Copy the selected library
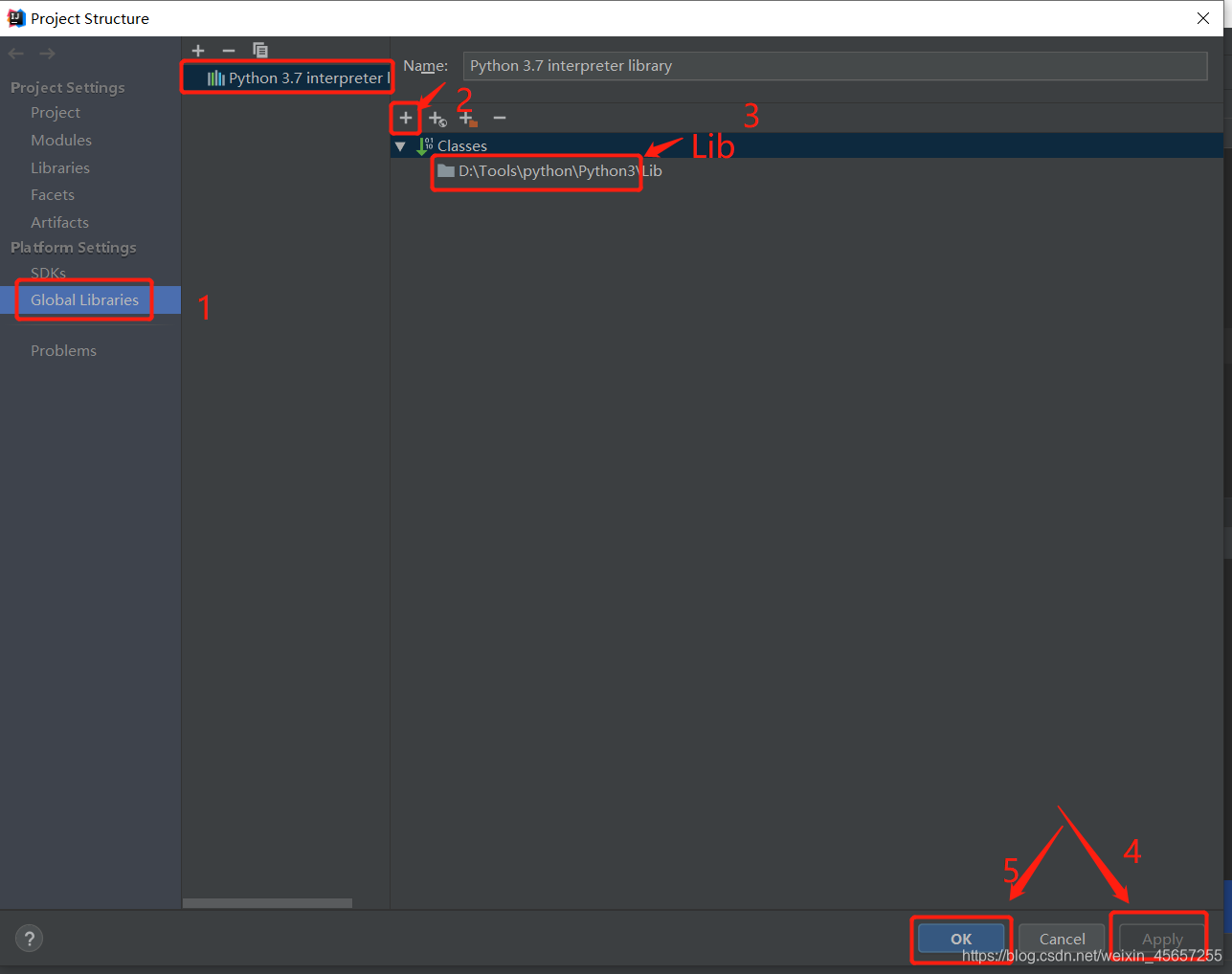Viewport: 1232px width, 974px height. tap(260, 51)
